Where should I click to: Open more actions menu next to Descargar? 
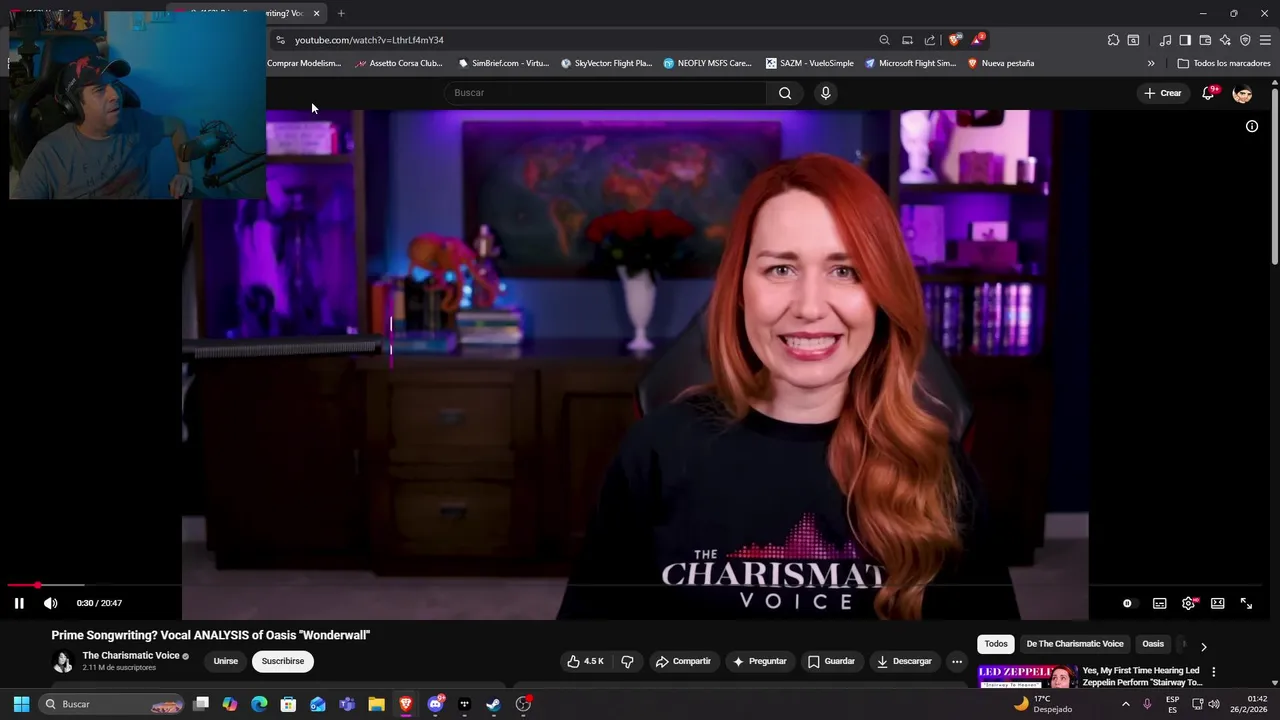pyautogui.click(x=957, y=661)
